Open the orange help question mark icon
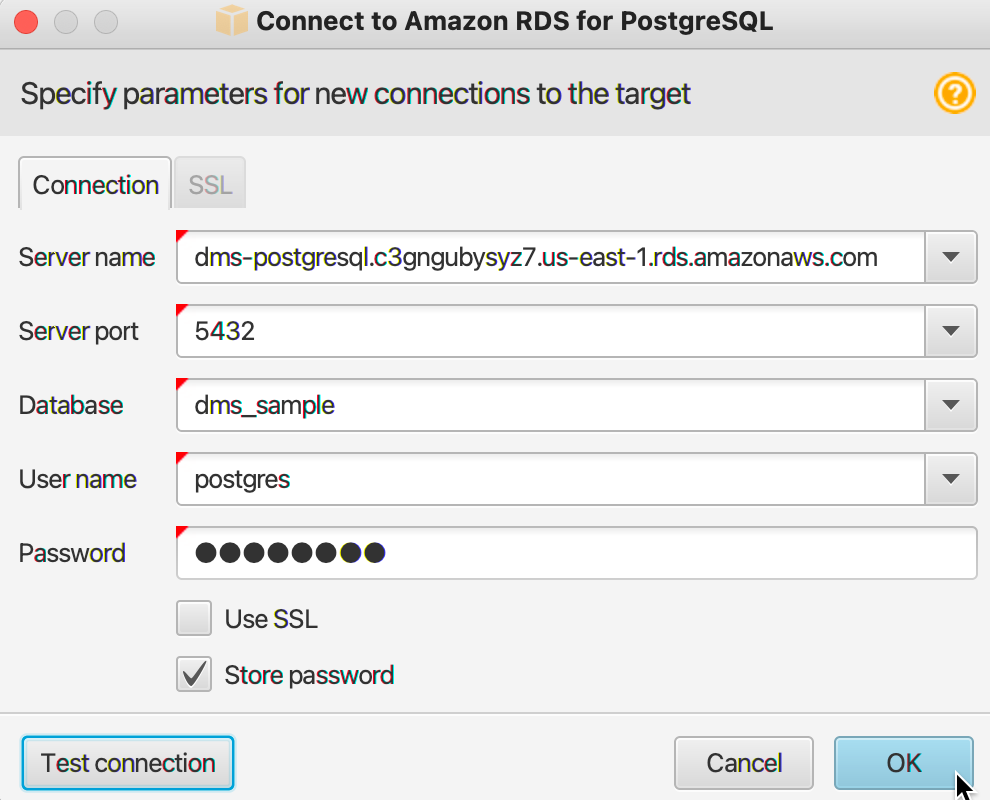The width and height of the screenshot is (990, 800). pos(955,93)
